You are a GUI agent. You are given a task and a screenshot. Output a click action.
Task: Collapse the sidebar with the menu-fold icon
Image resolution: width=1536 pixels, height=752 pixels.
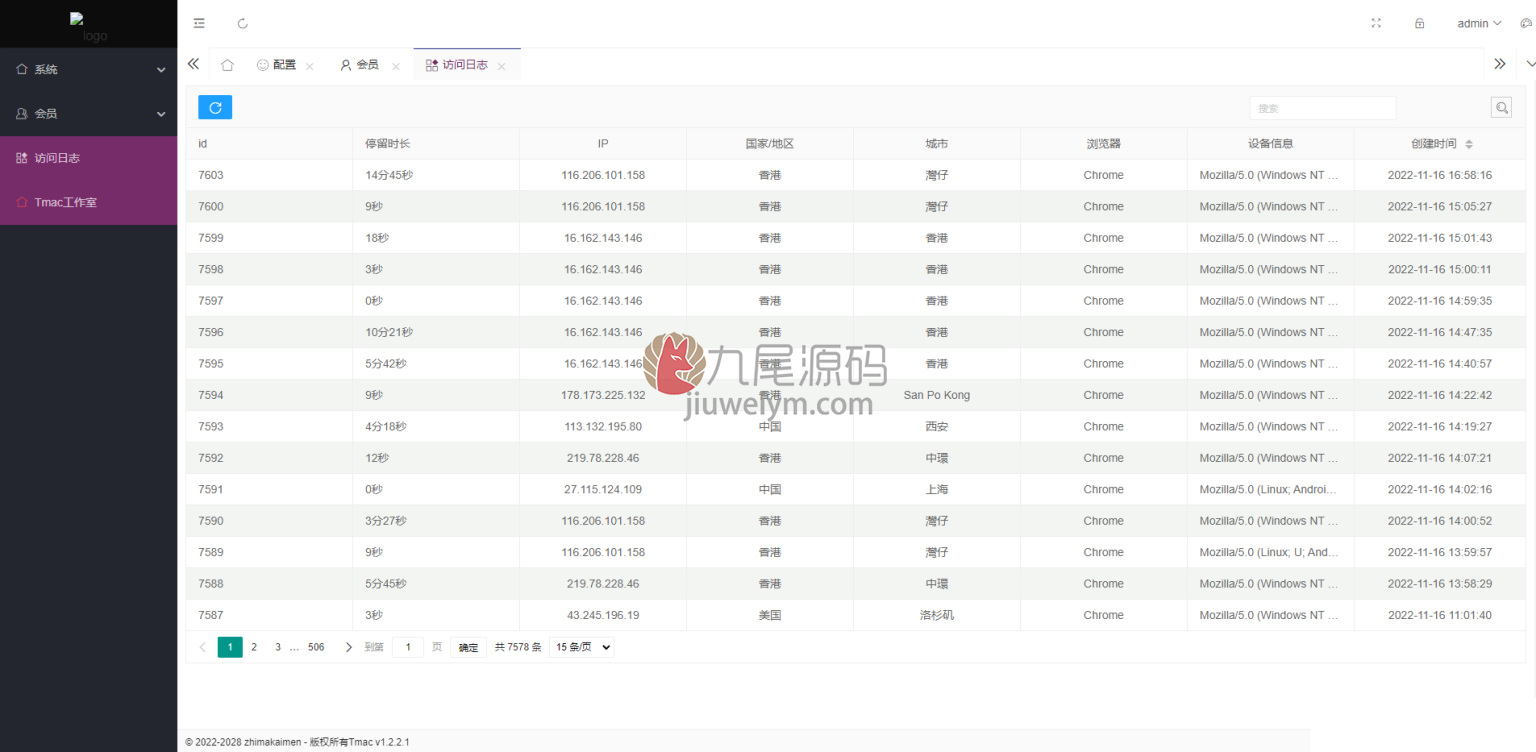[199, 23]
